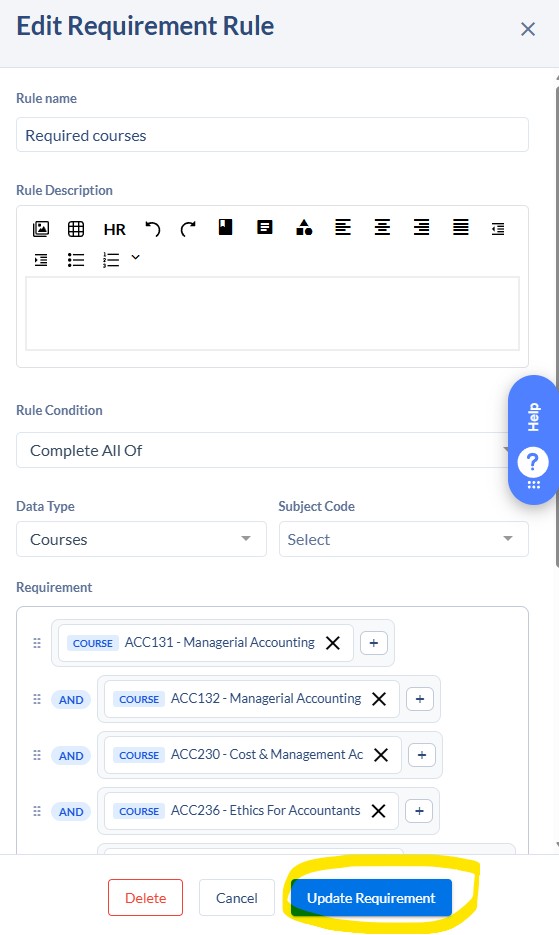The image size is (559, 935).
Task: Click the bookmark-shaped editor icon
Action: coord(225,227)
